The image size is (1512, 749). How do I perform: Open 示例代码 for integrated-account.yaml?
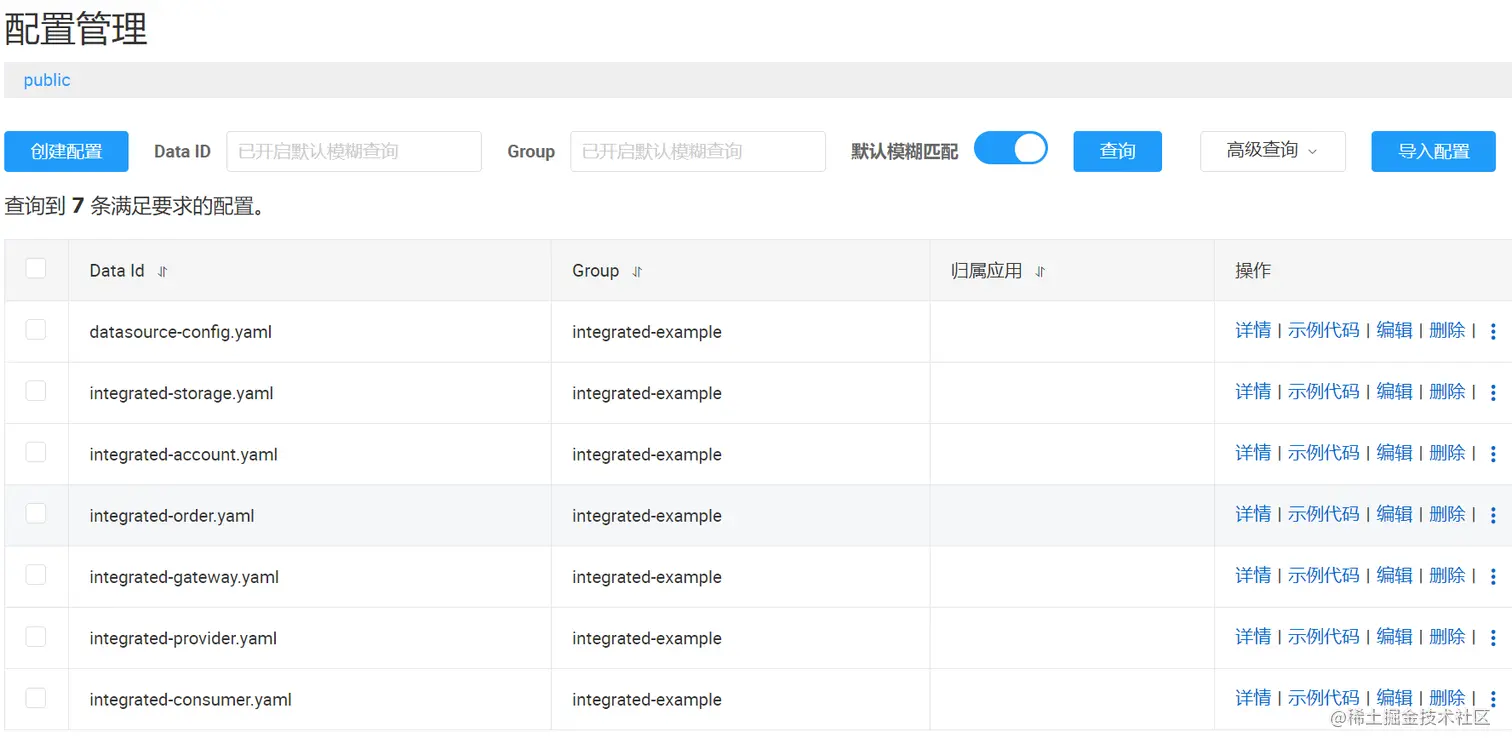pos(1324,453)
